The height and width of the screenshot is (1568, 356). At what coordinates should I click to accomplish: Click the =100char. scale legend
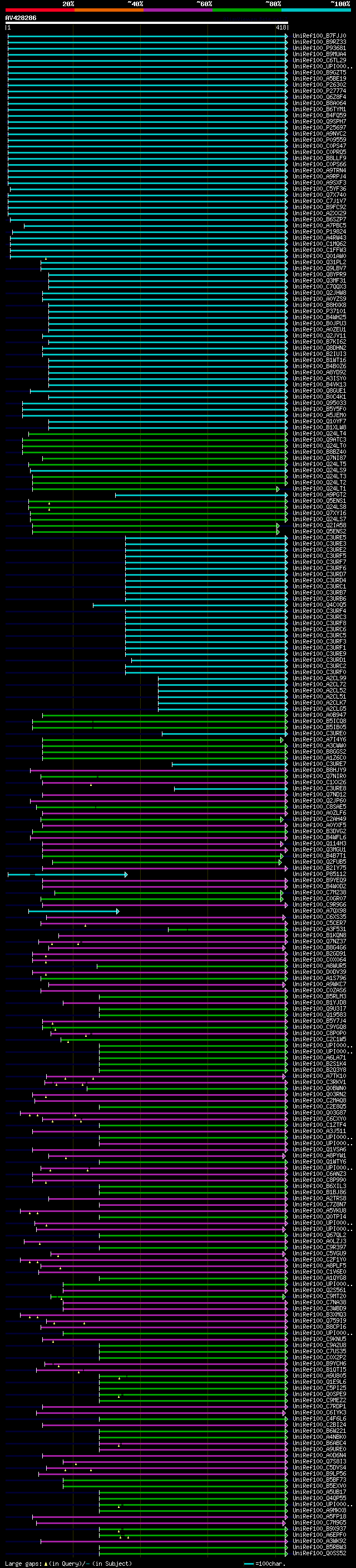(x=265, y=1563)
